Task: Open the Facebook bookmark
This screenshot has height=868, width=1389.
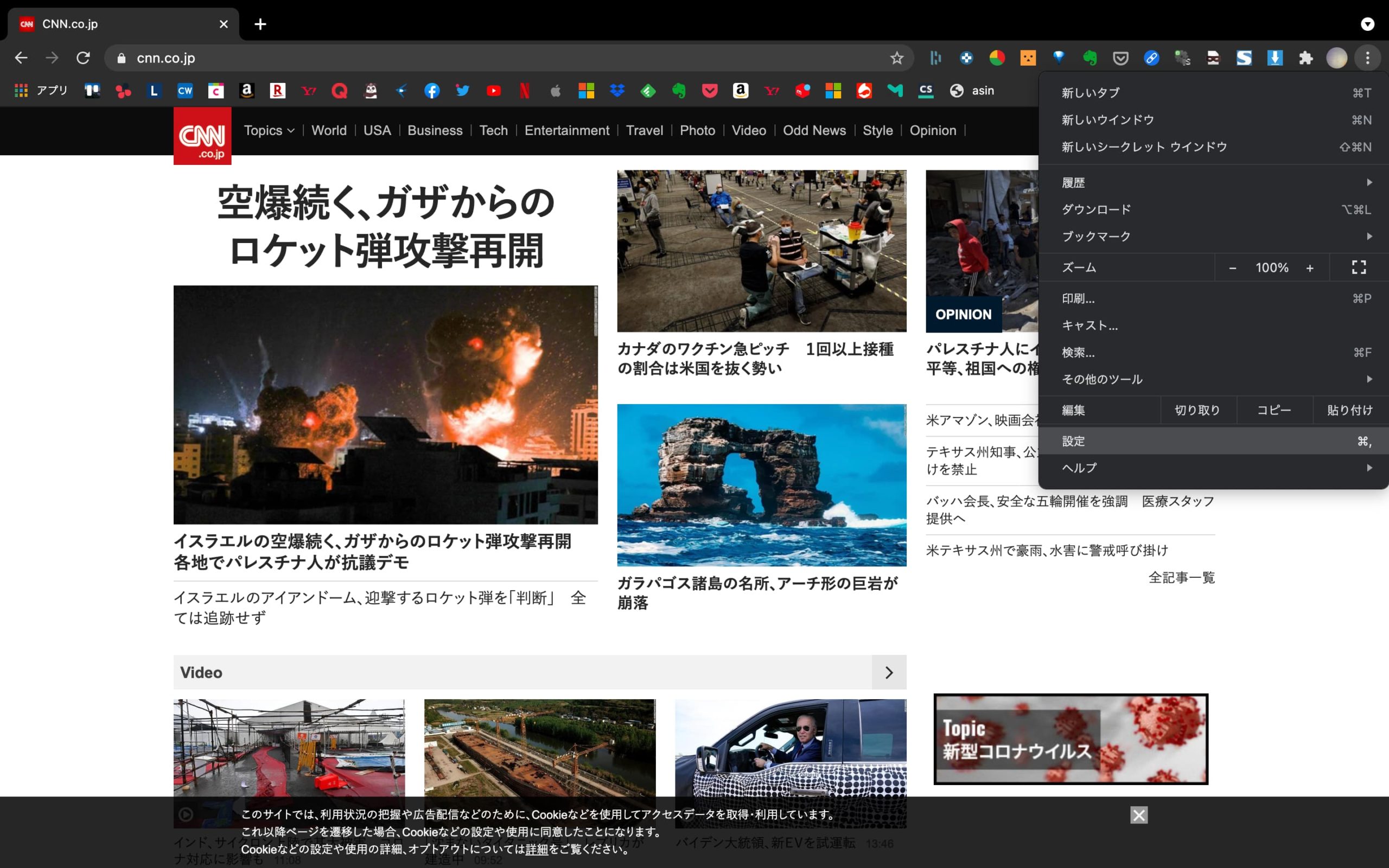Action: [432, 91]
